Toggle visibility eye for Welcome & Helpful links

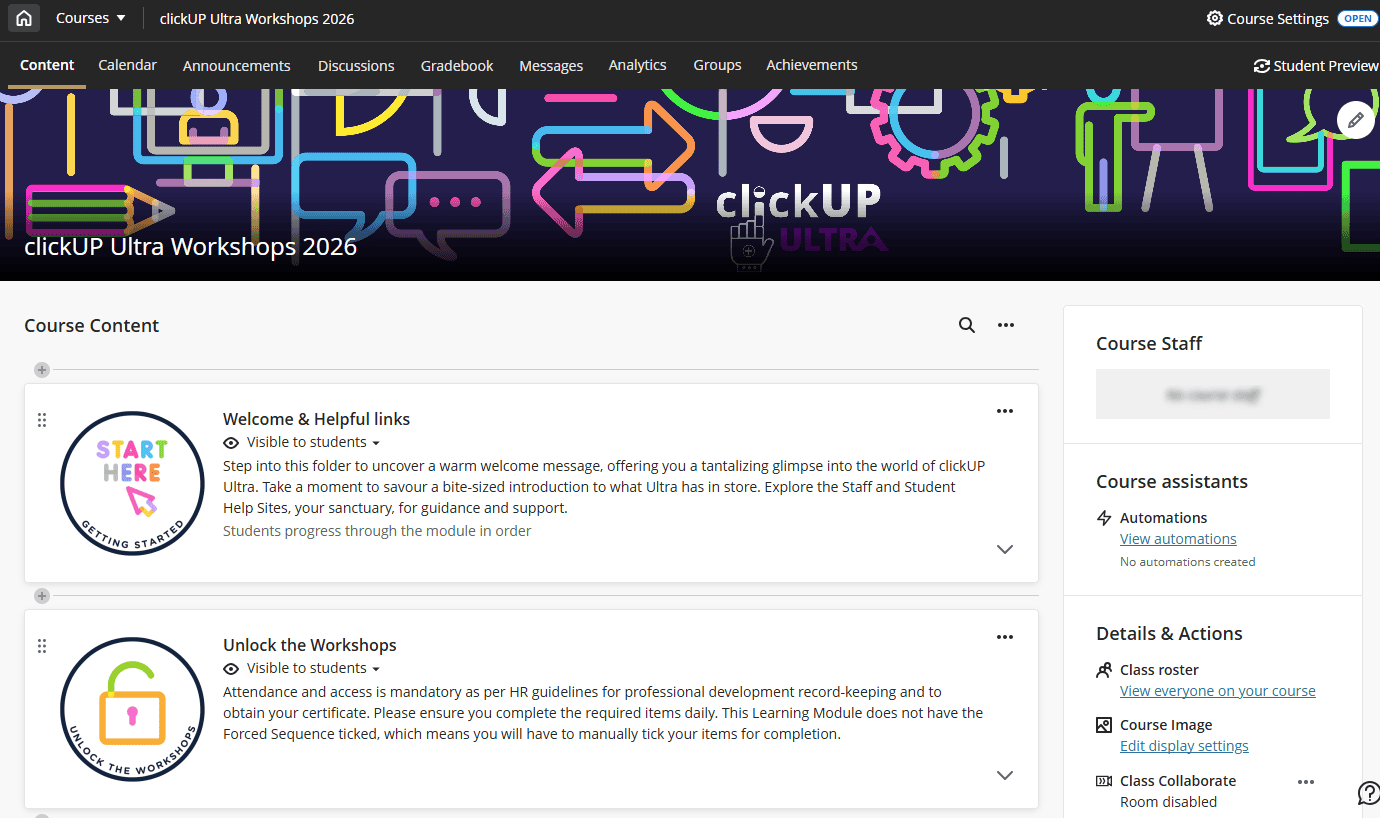[231, 443]
